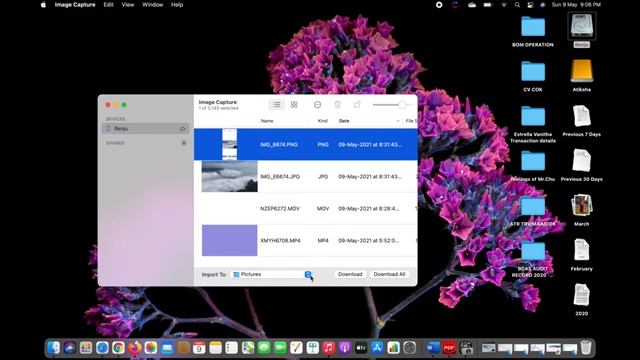
Task: Click the screen recording stop icon in menu bar
Action: (439, 5)
